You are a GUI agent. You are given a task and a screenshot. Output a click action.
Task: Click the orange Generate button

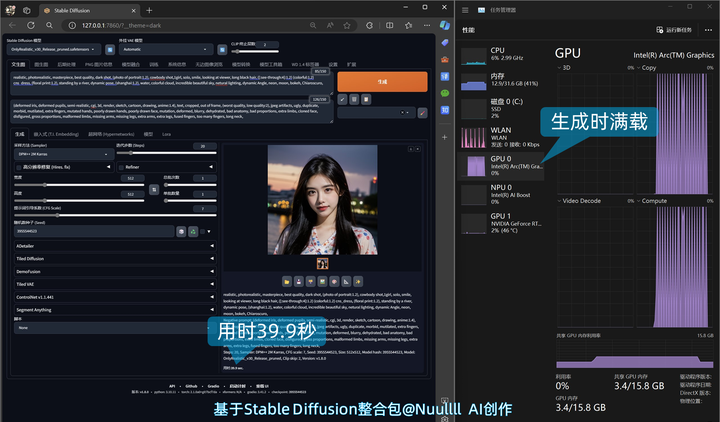pyautogui.click(x=382, y=80)
